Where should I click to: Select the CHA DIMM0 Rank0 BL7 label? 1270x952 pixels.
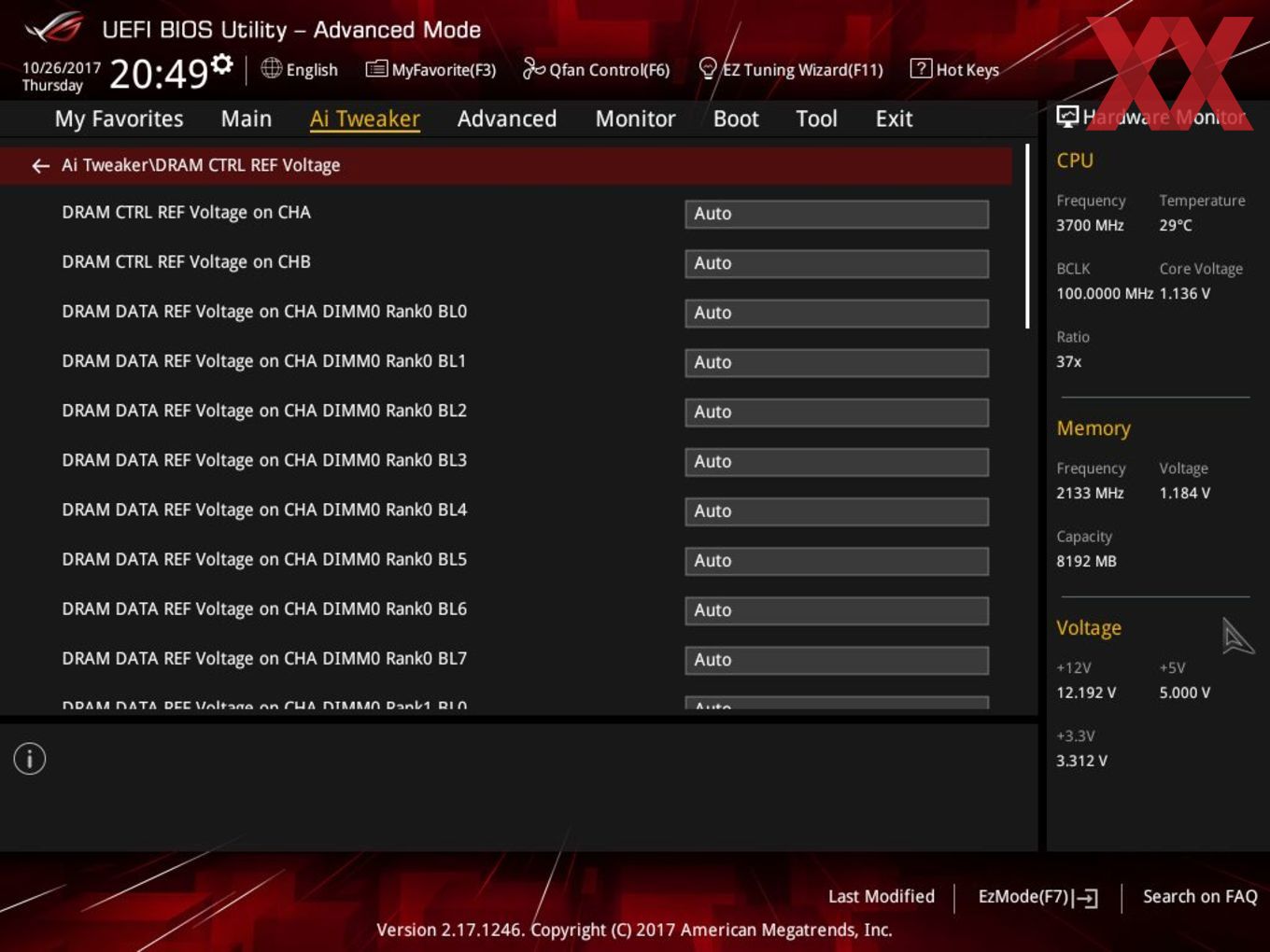coord(264,658)
